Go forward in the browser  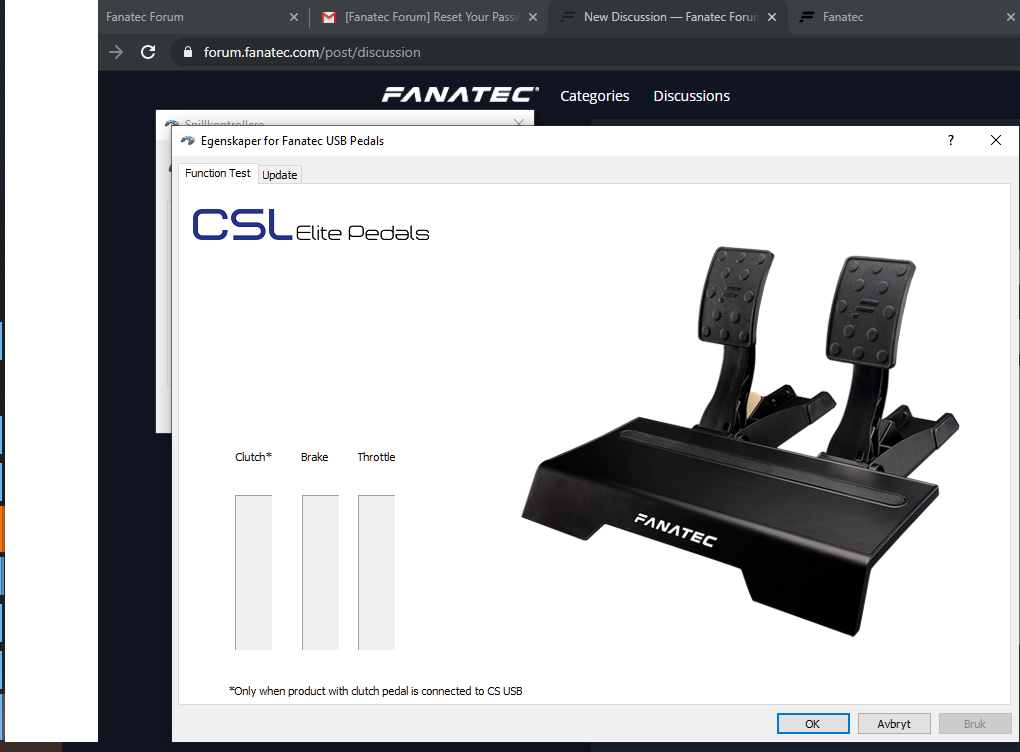[116, 52]
